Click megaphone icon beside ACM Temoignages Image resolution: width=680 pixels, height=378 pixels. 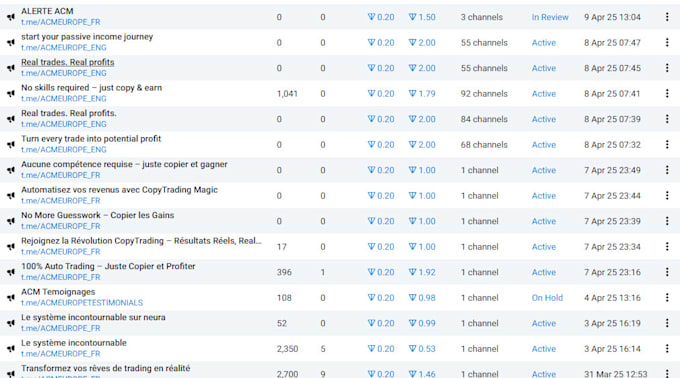pos(11,298)
